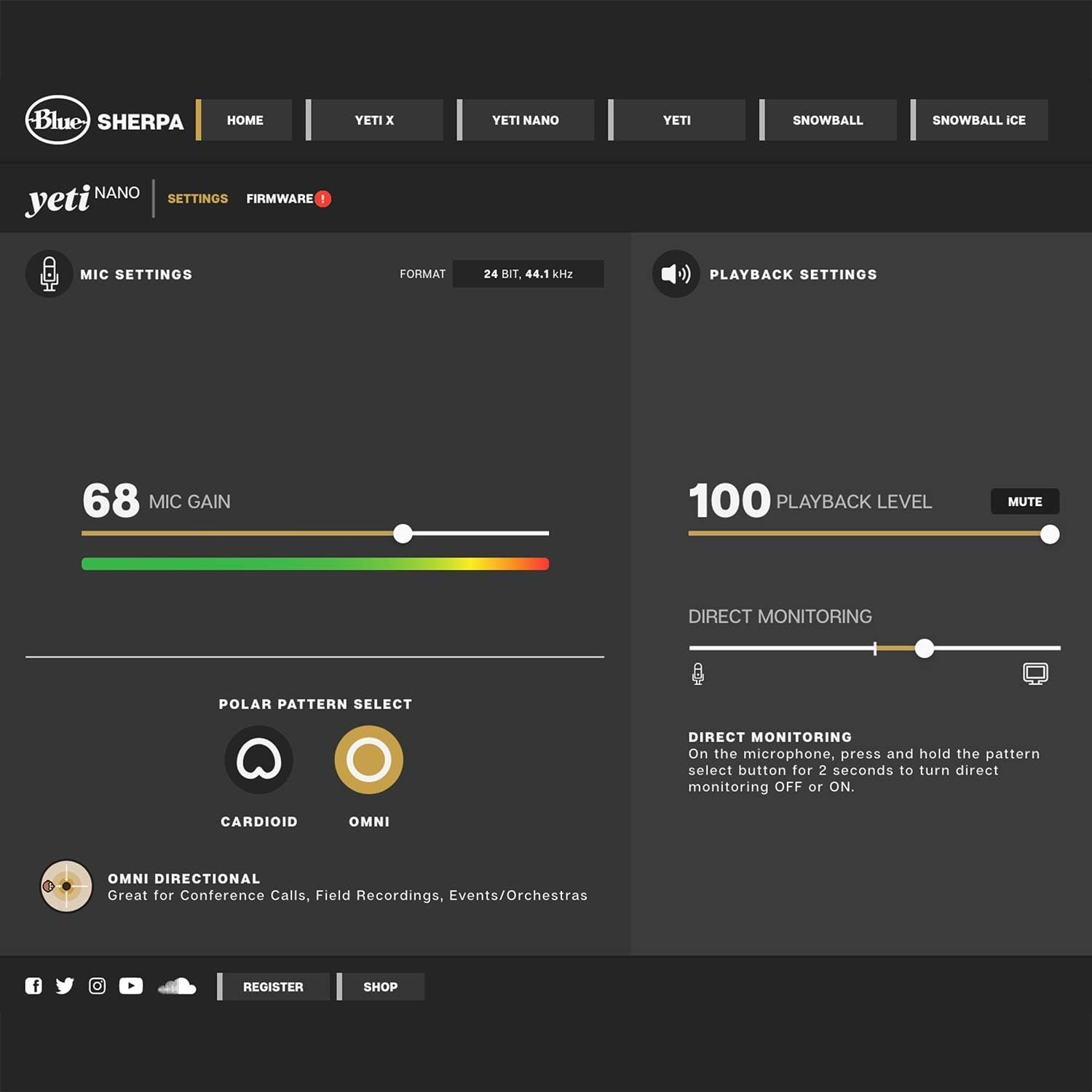
Task: Click the Blue Sherpa logo
Action: pos(104,120)
